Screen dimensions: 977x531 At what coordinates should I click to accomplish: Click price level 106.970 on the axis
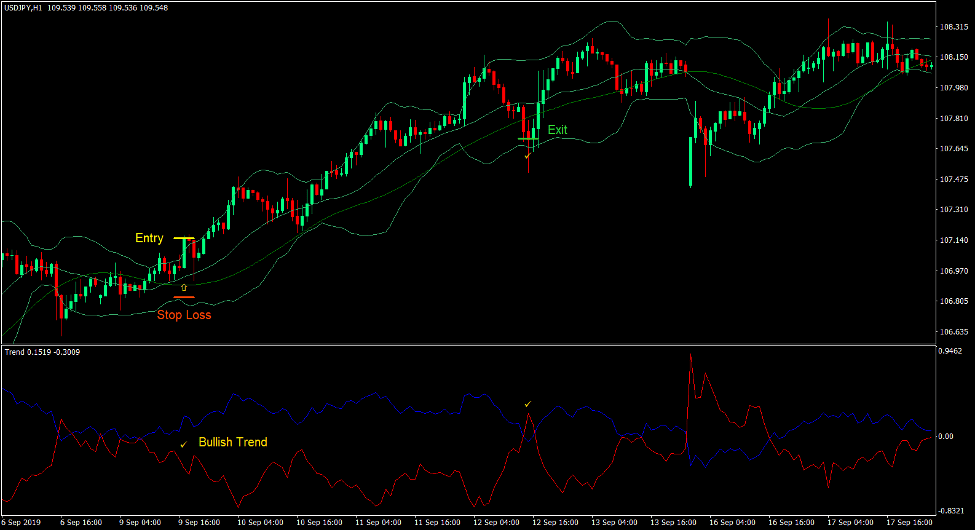tap(953, 271)
